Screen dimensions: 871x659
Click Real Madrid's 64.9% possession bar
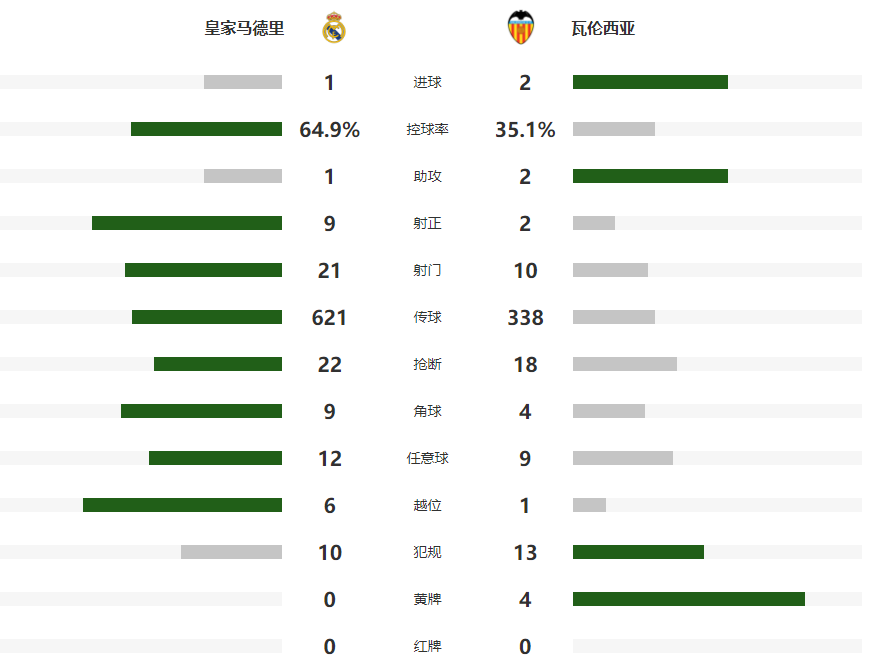206,129
